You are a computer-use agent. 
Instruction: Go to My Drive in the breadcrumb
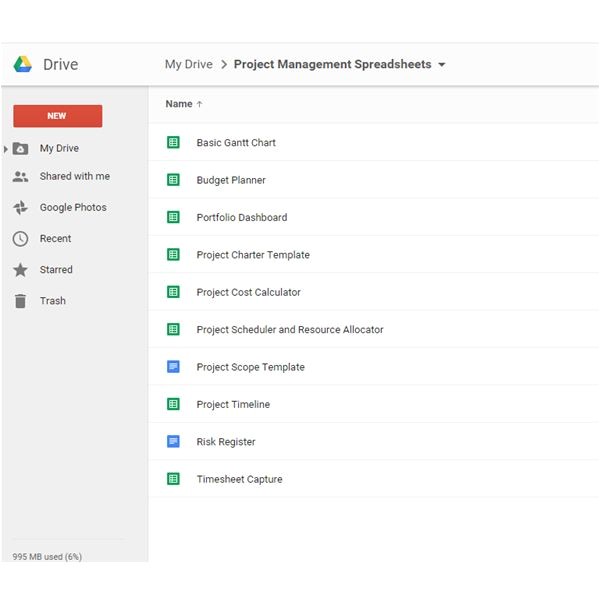click(x=188, y=65)
